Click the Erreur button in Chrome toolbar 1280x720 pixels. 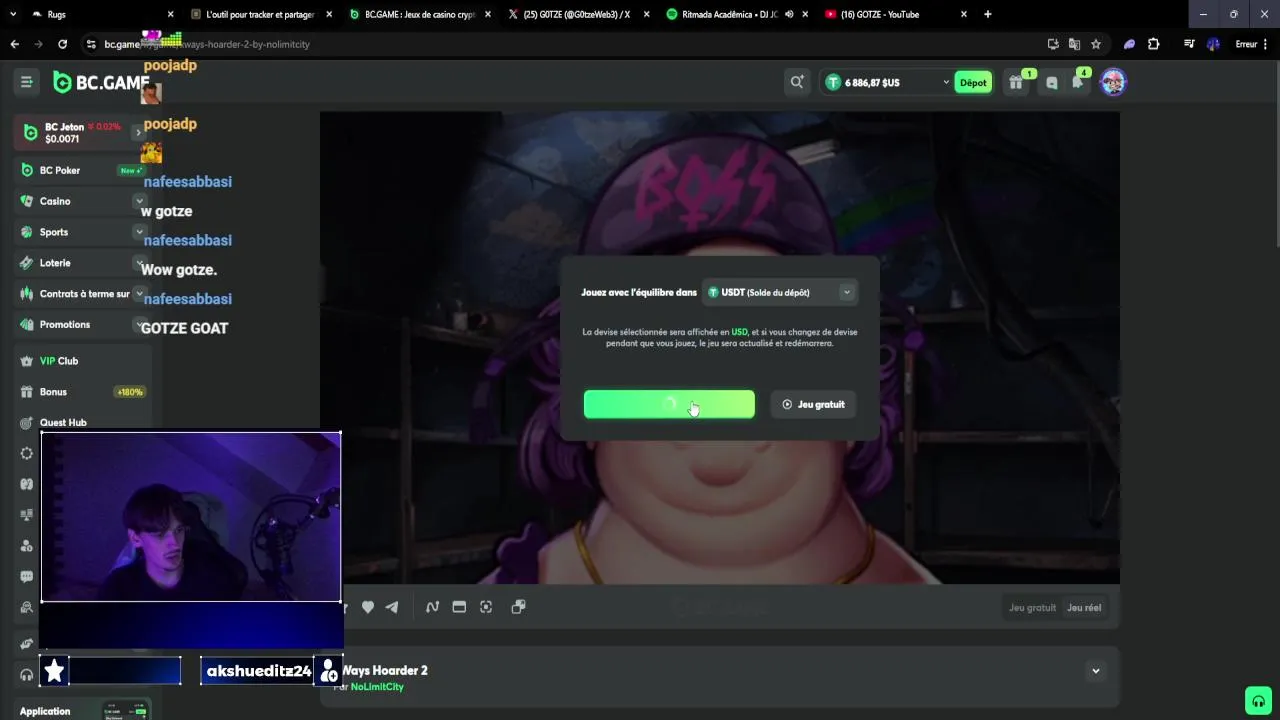tap(1246, 44)
